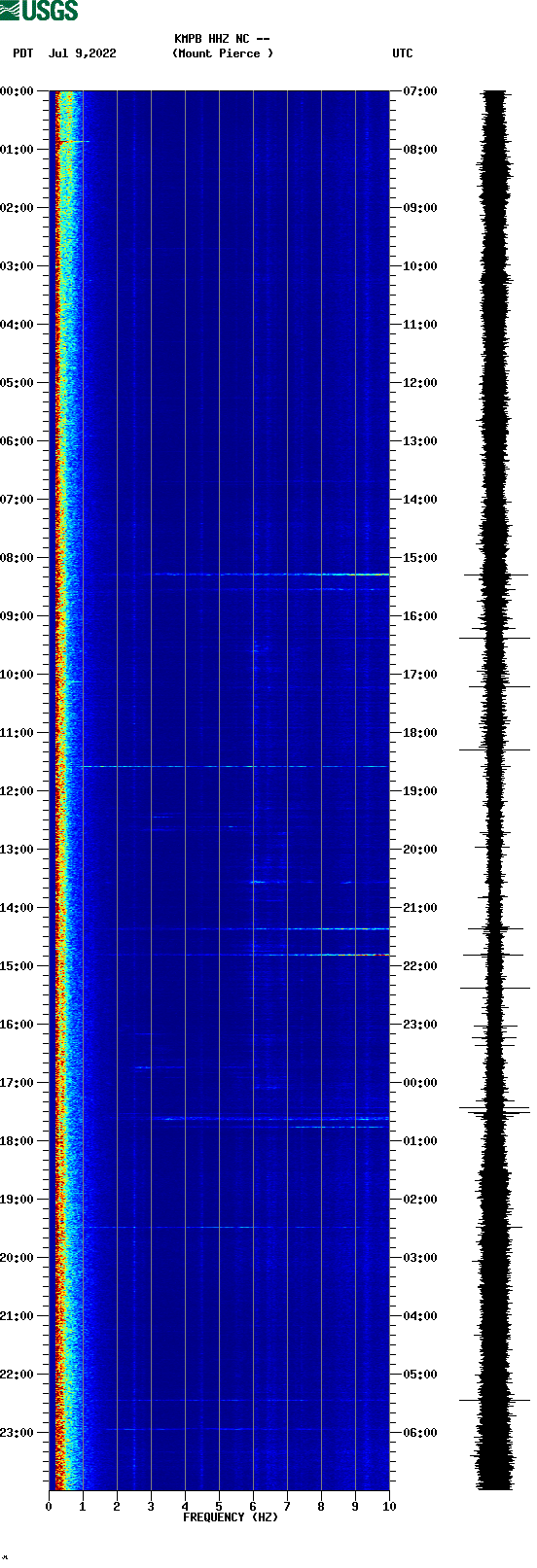Click the 23:00 PDT time label
Image resolution: width=537 pixels, height=1568 pixels.
pyautogui.click(x=17, y=1433)
